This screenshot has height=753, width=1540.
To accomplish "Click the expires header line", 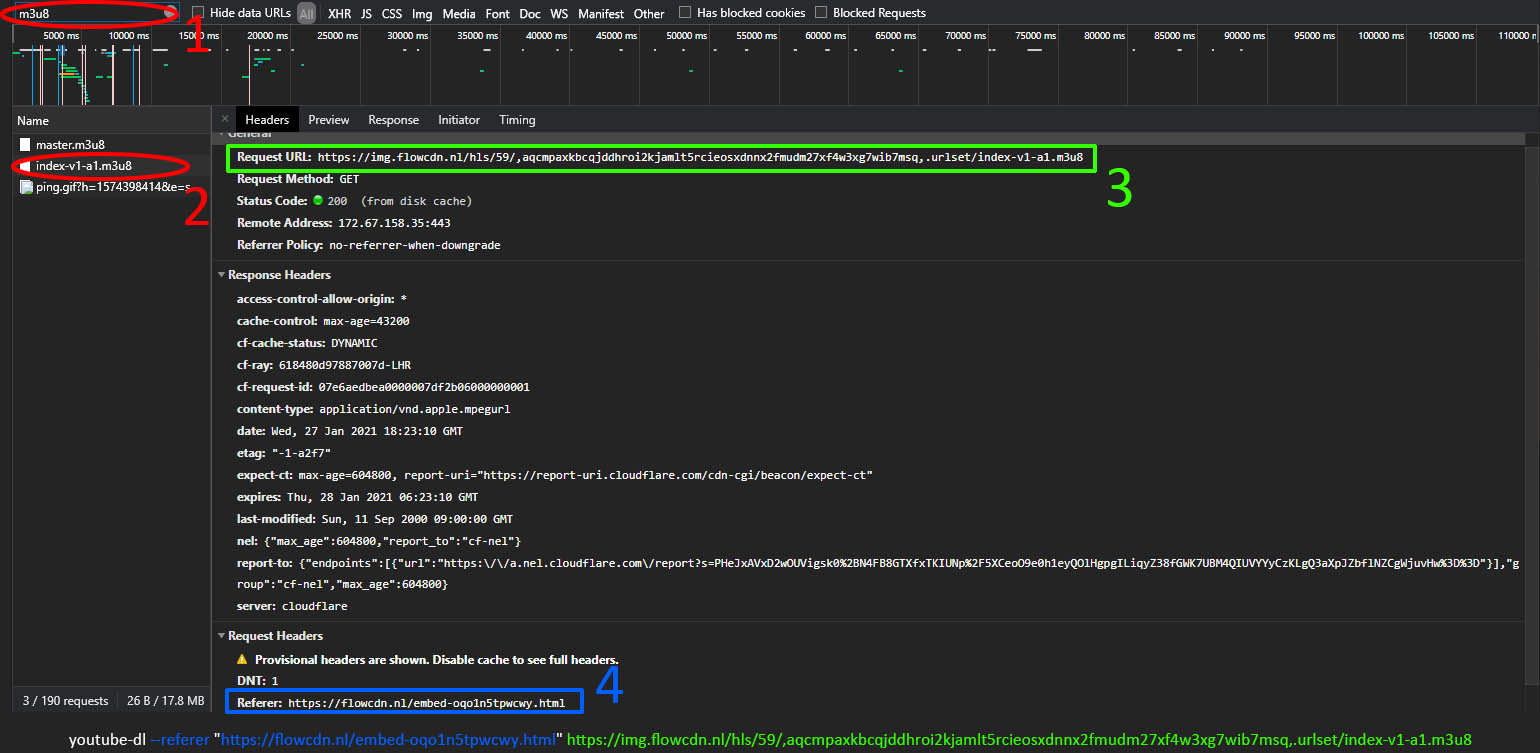I will click(357, 497).
